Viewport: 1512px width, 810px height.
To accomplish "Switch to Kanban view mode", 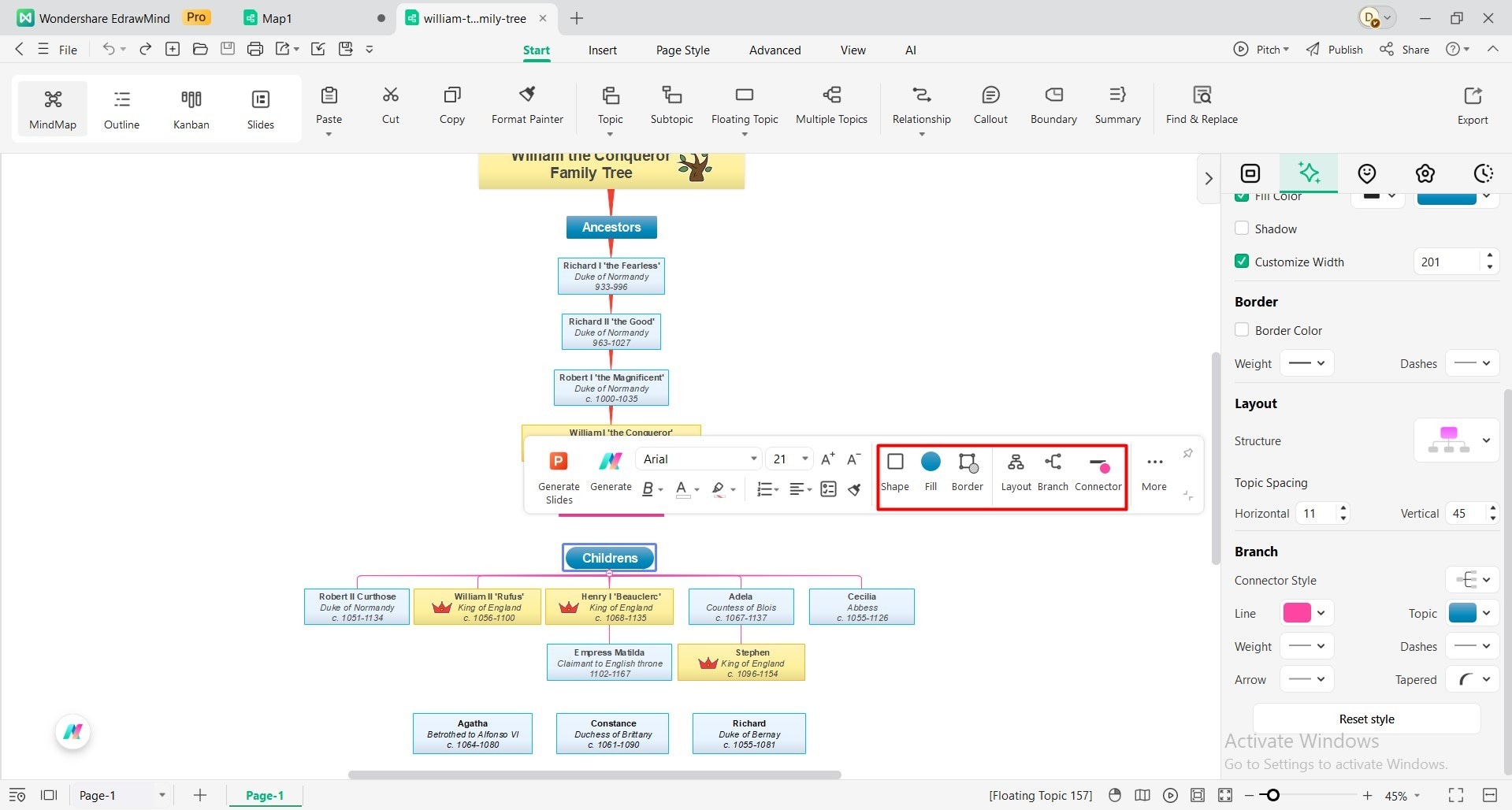I will [191, 109].
